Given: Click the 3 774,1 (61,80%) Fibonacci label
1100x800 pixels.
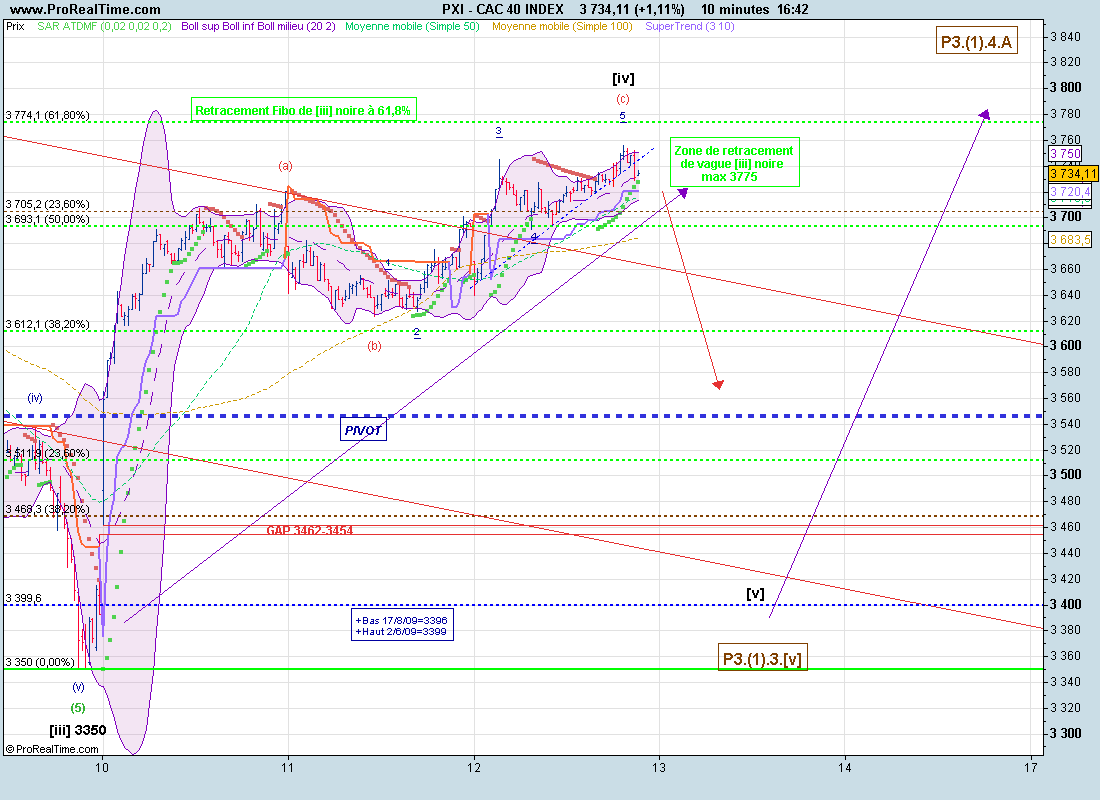Looking at the screenshot, I should 48,115.
